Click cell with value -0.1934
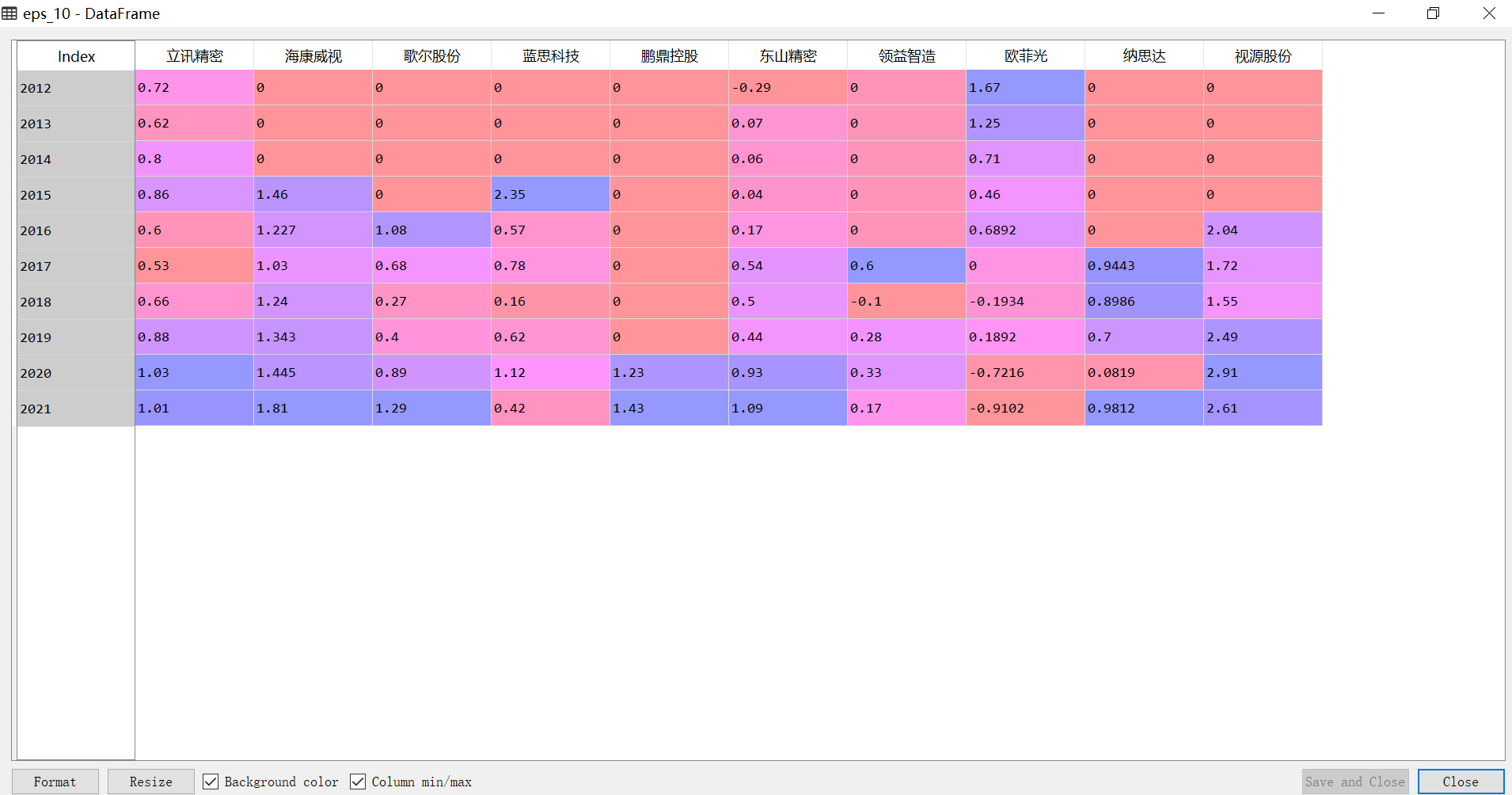Image resolution: width=1512 pixels, height=795 pixels. click(x=1026, y=301)
